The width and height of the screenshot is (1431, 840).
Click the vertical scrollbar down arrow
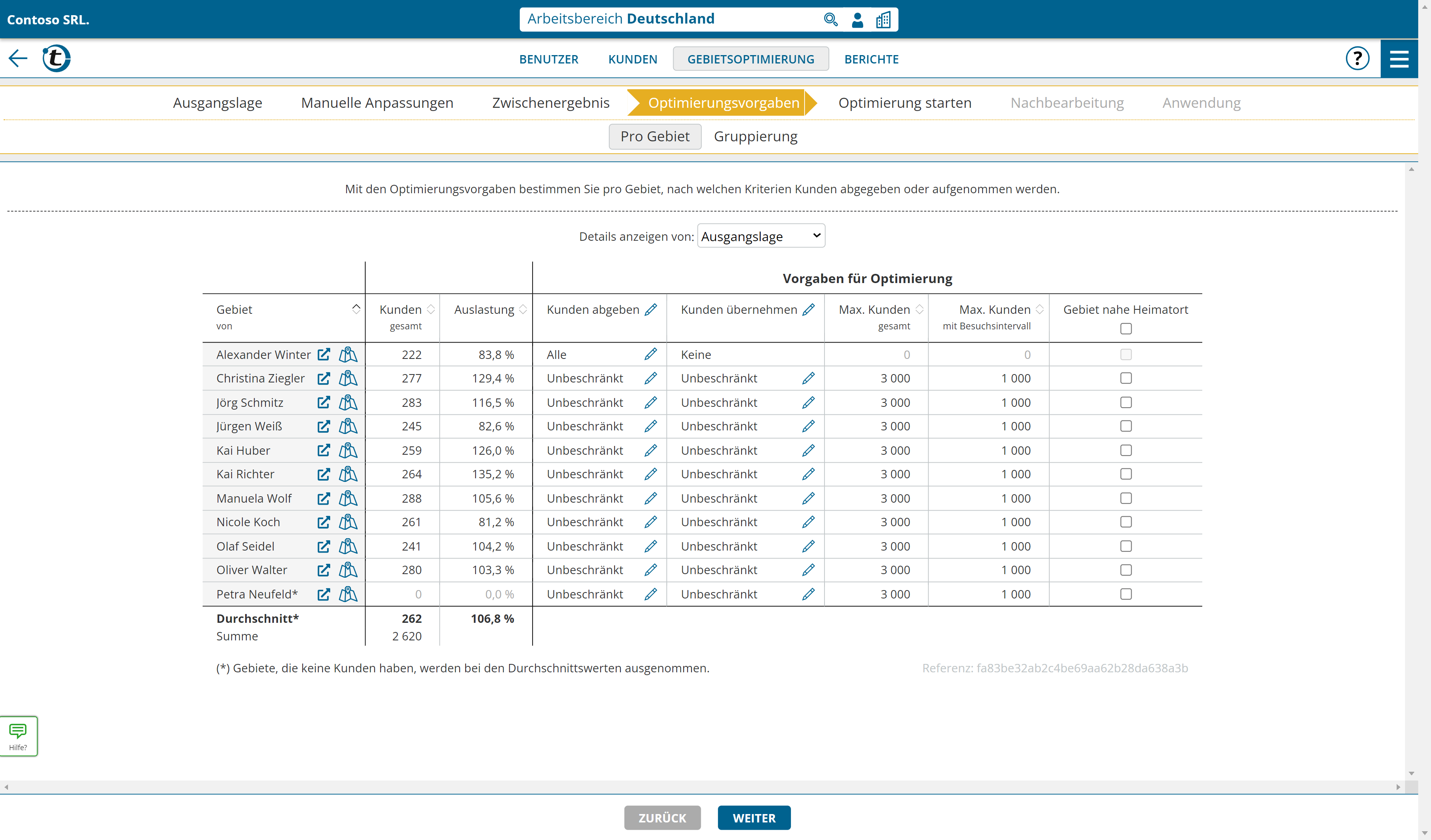pyautogui.click(x=1411, y=774)
